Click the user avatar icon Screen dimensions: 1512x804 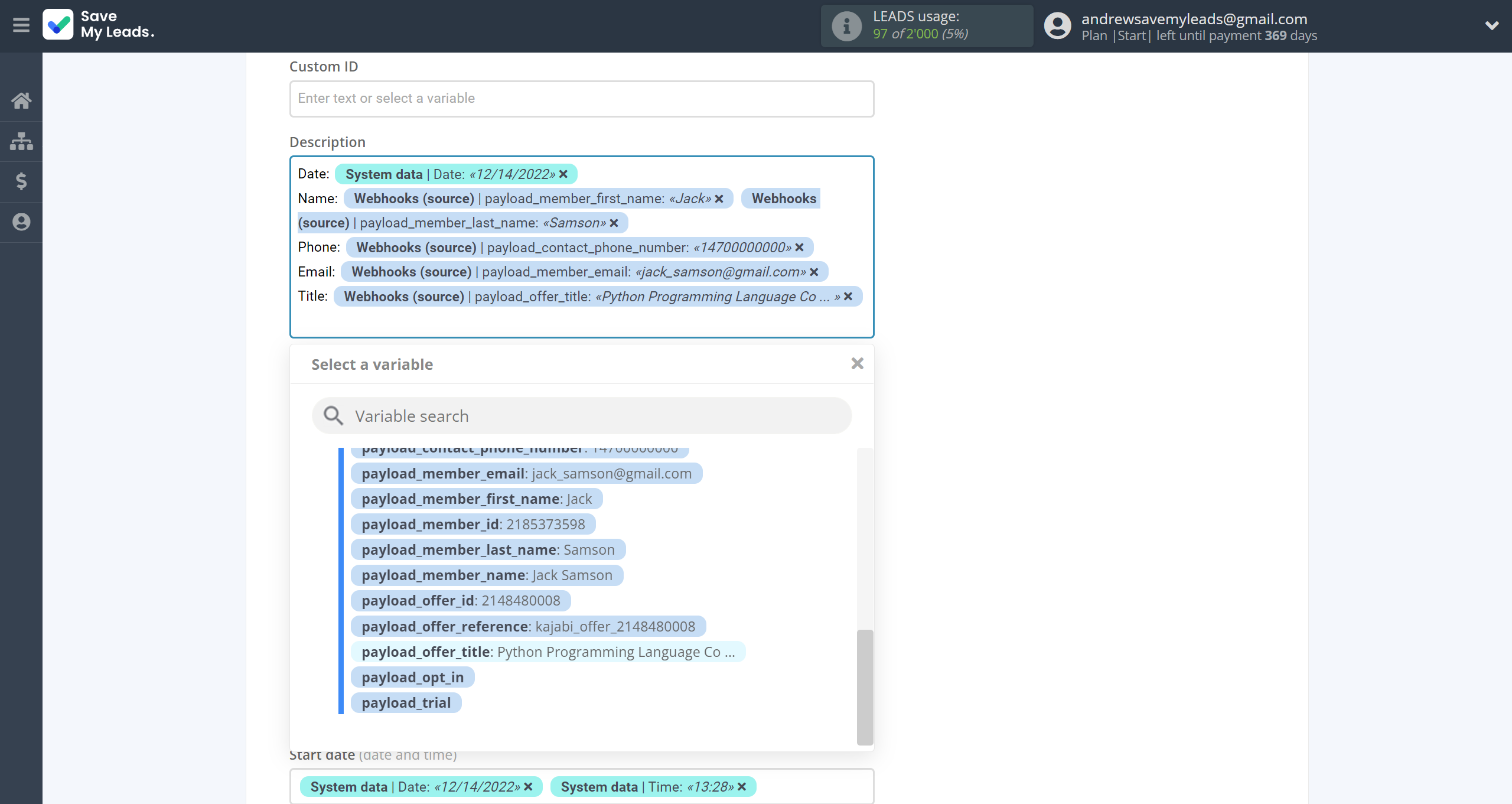point(1057,26)
